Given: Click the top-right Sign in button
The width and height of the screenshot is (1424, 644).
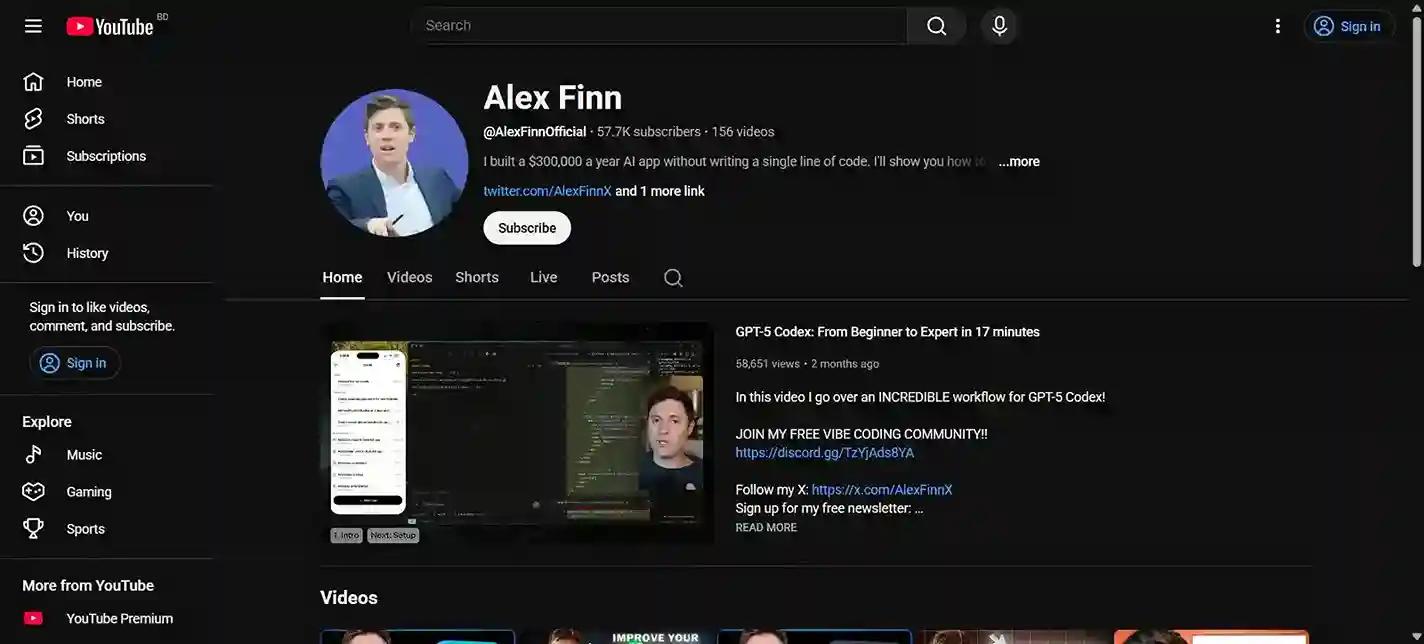Looking at the screenshot, I should point(1348,27).
